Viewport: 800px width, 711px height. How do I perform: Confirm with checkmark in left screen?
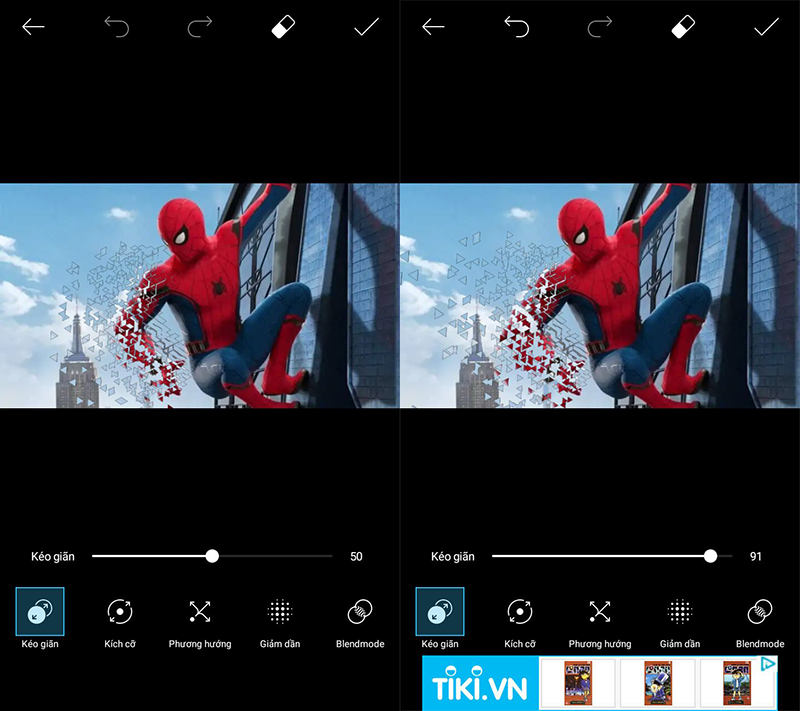tap(366, 27)
